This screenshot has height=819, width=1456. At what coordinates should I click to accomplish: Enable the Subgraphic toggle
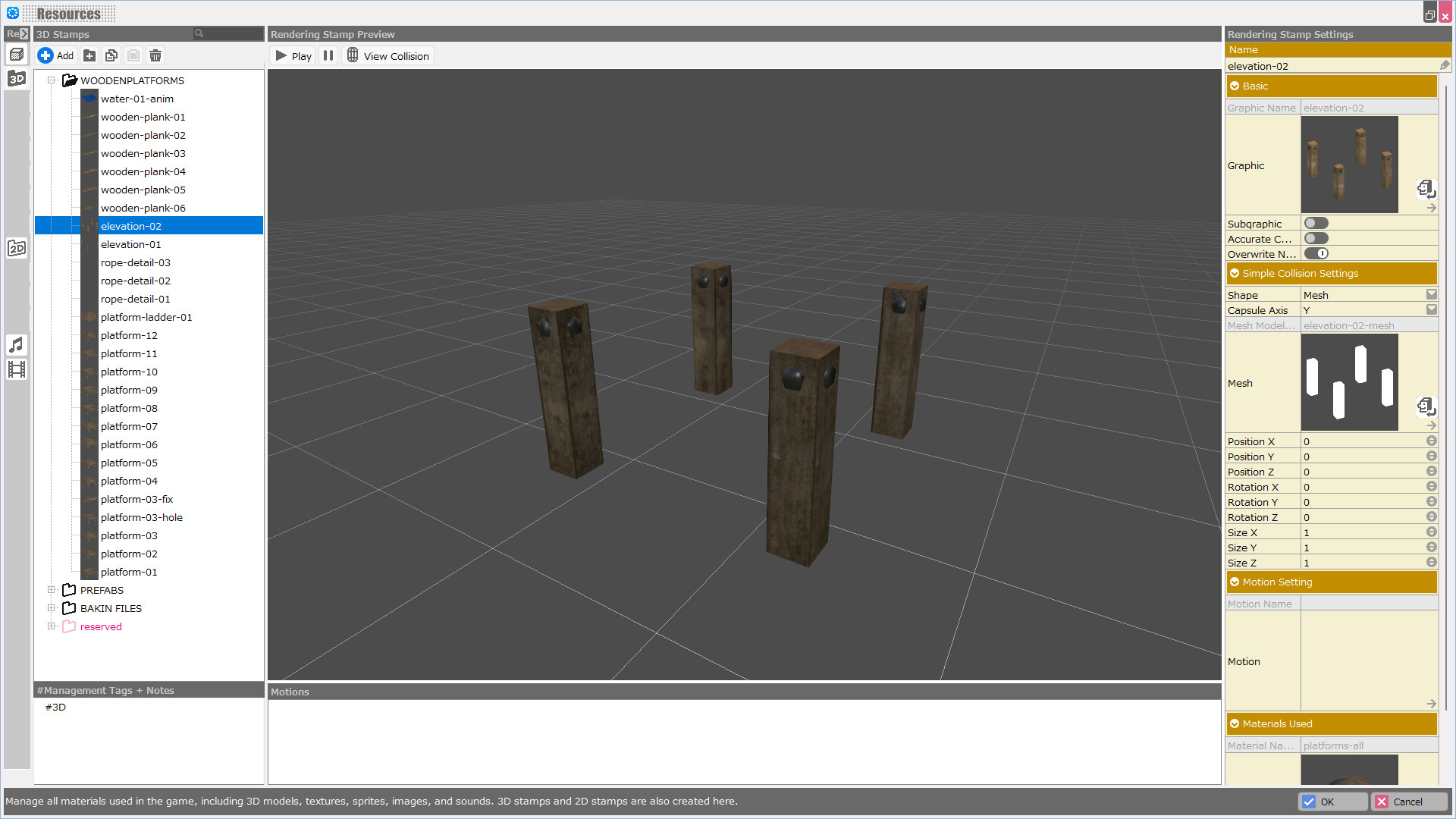pyautogui.click(x=1316, y=222)
